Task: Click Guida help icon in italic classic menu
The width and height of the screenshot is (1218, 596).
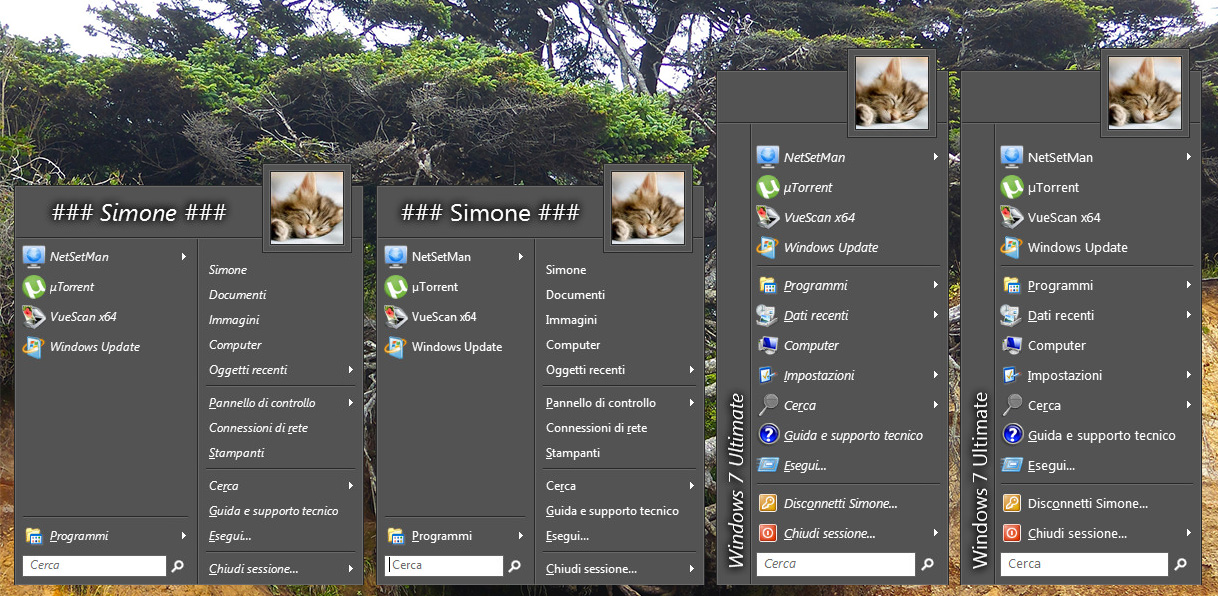Action: (768, 435)
